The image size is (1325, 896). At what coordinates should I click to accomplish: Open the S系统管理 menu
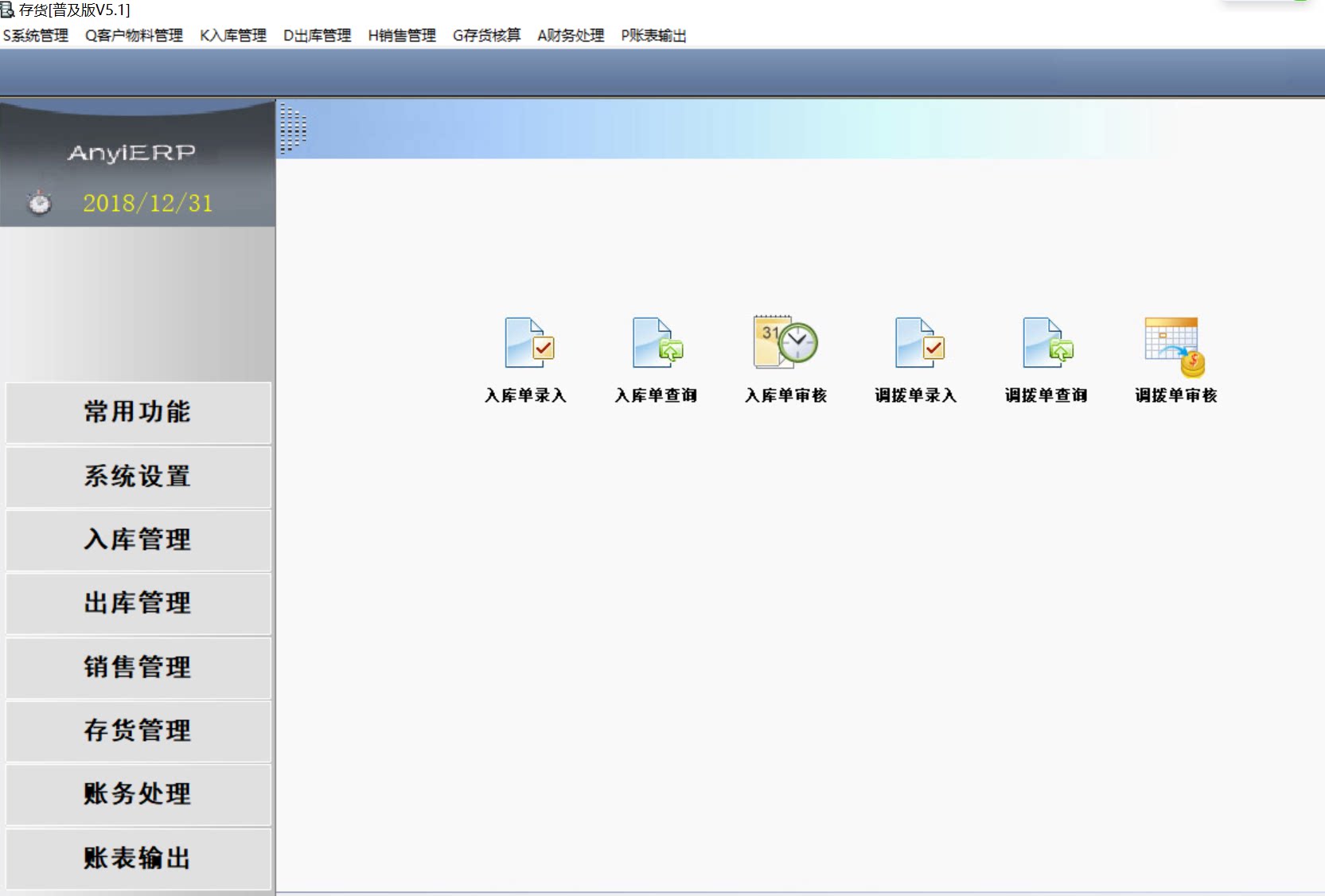(36, 36)
